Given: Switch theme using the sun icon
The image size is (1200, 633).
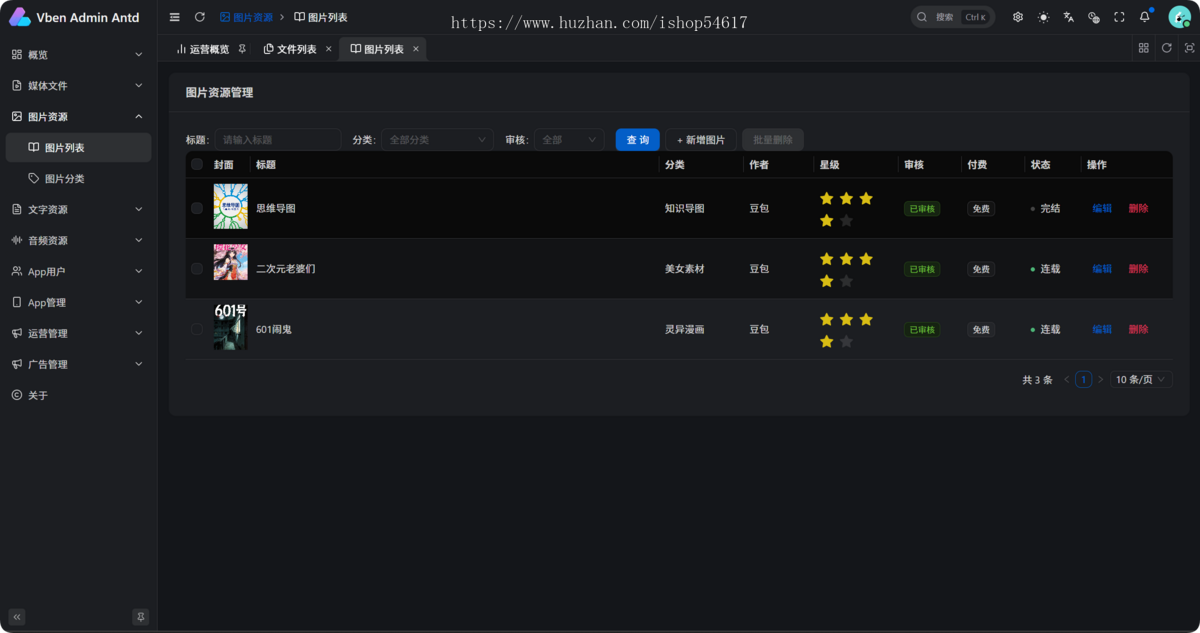Looking at the screenshot, I should coord(1044,17).
